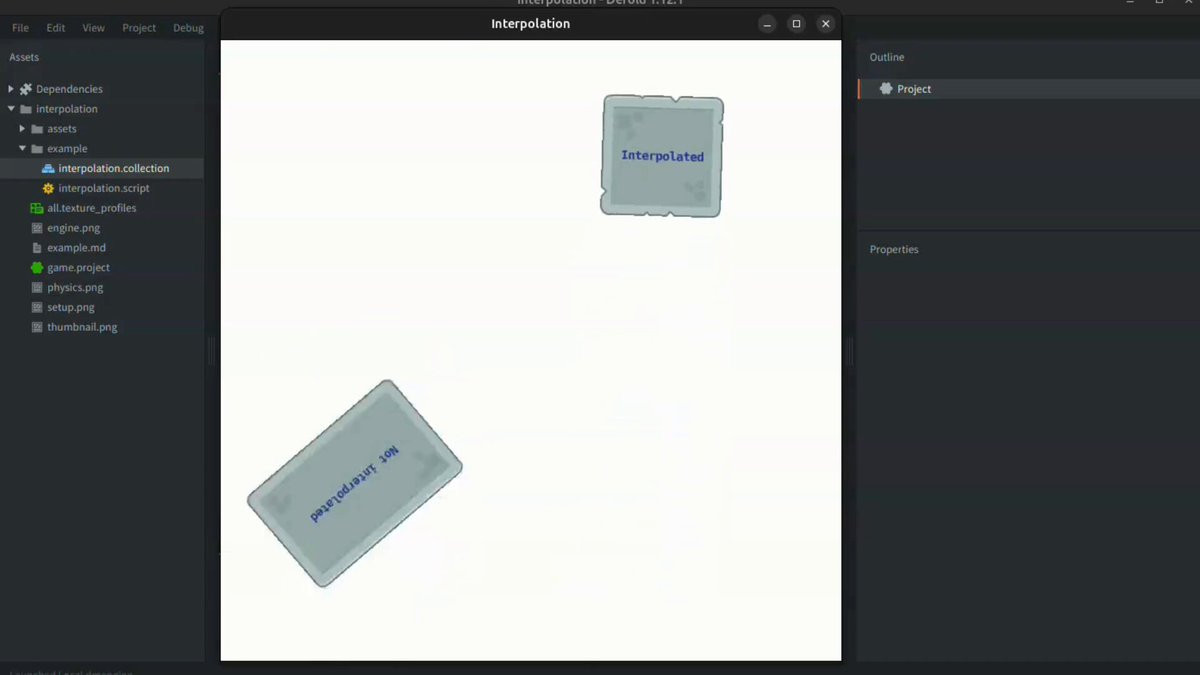Click the Project icon in Outline
This screenshot has width=1200, height=675.
(886, 89)
